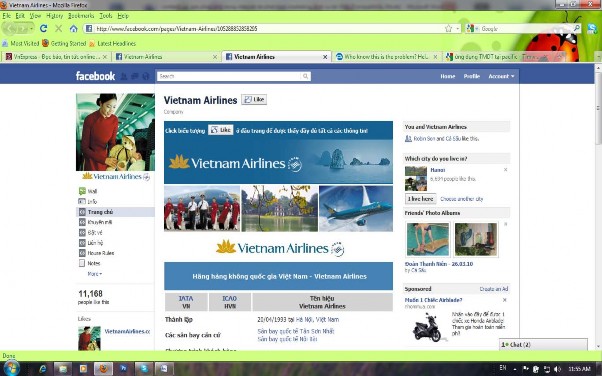
Task: Click the browser URL address bar
Action: click(x=269, y=28)
